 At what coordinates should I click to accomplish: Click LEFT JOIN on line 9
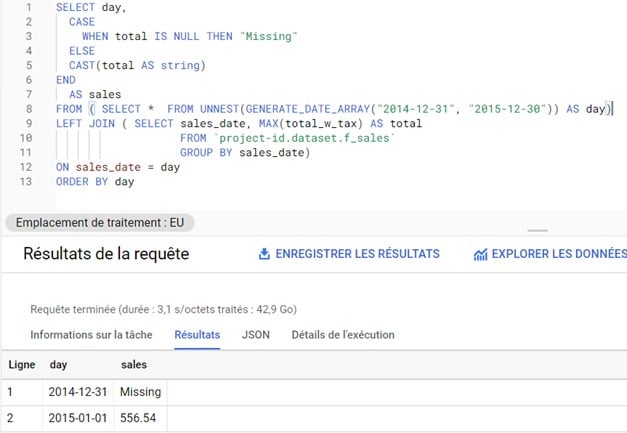pyautogui.click(x=85, y=124)
